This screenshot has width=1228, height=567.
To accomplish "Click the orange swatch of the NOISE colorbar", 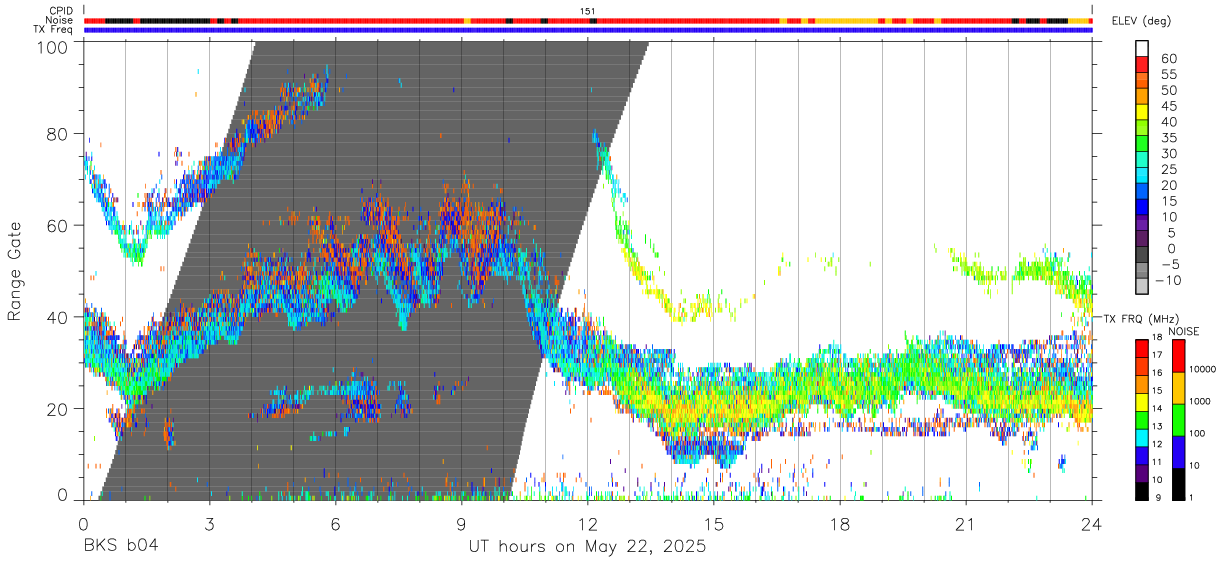I will click(x=1178, y=388).
